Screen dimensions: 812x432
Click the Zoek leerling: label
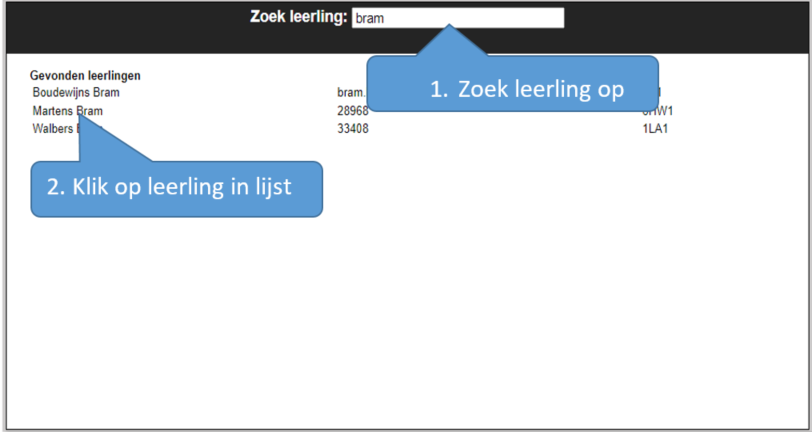pos(298,17)
